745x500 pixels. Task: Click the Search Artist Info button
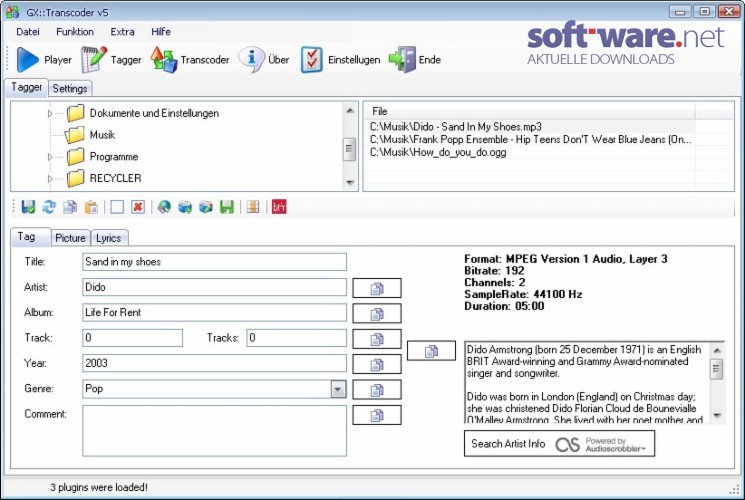pos(559,443)
